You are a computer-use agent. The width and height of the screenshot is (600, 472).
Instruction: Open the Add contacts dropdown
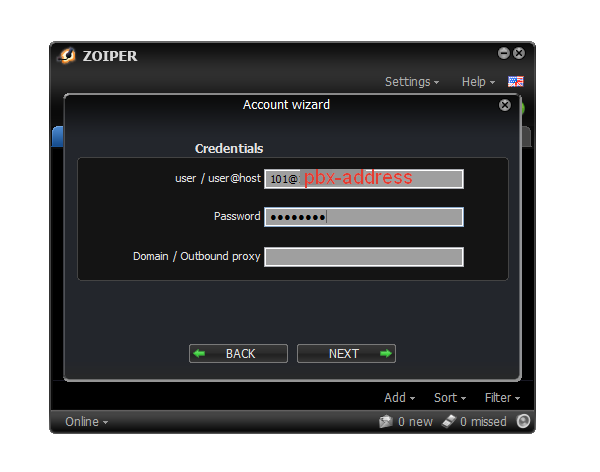point(400,398)
